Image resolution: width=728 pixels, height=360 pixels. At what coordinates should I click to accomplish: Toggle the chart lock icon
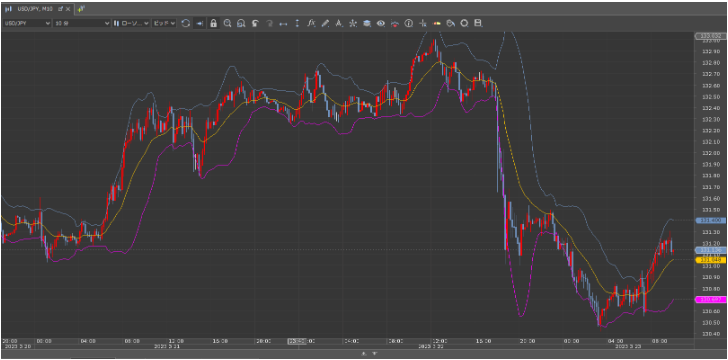214,23
